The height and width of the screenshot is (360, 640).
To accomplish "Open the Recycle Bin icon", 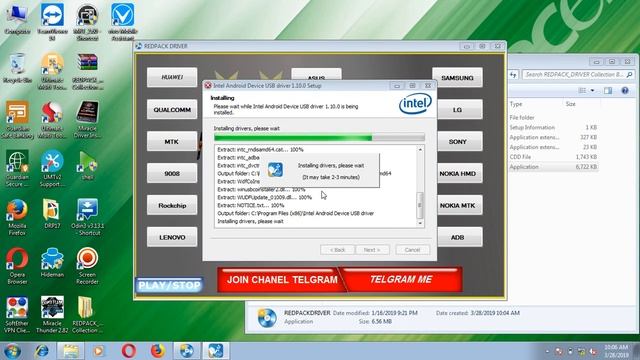I will [x=17, y=68].
